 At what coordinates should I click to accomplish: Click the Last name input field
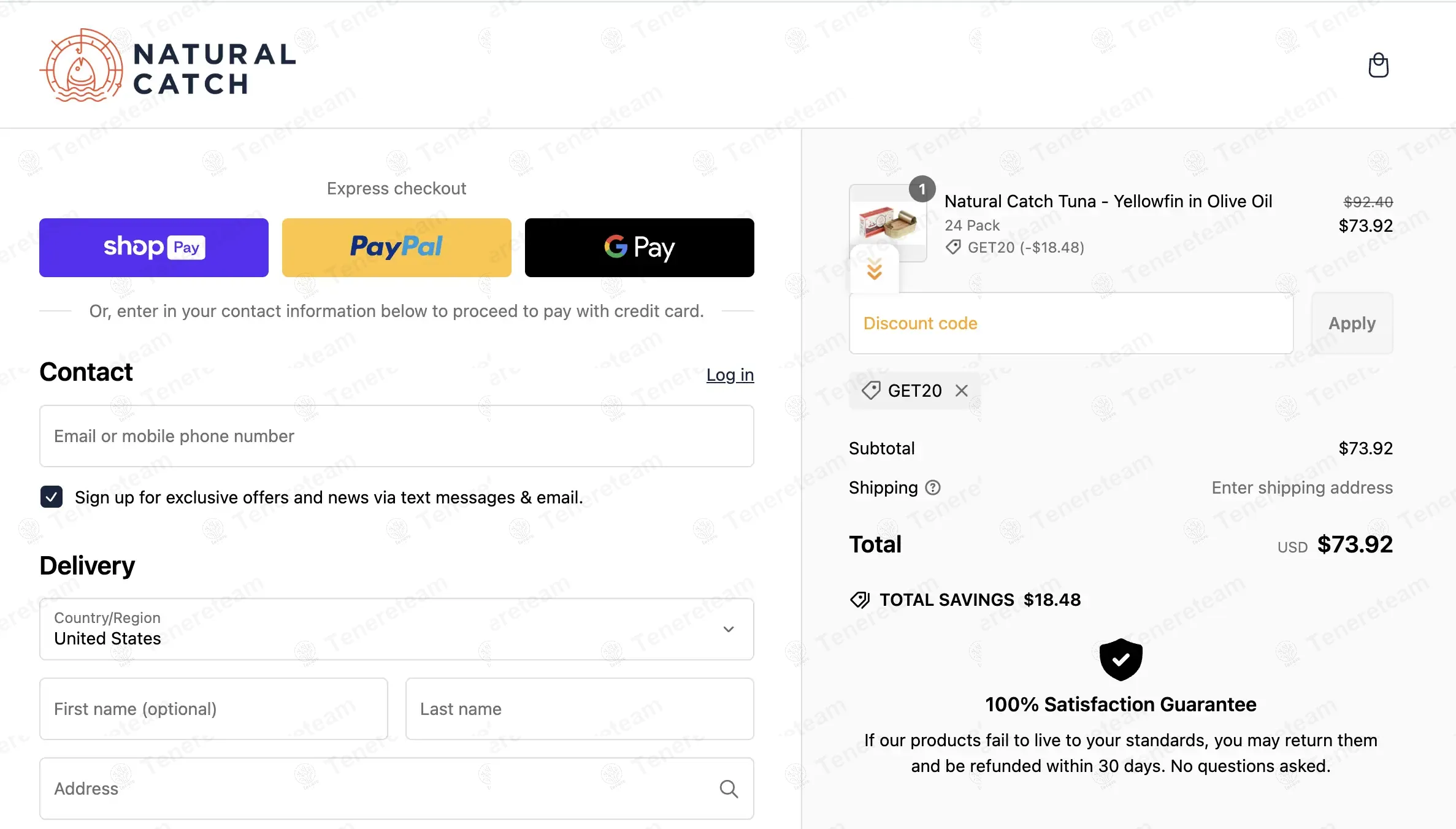579,709
